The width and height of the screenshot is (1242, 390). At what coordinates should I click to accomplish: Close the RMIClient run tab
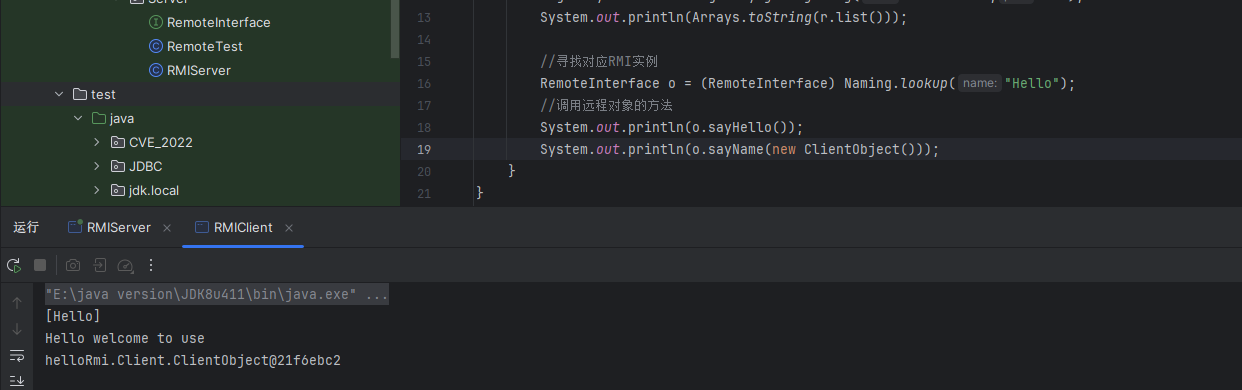coord(290,228)
